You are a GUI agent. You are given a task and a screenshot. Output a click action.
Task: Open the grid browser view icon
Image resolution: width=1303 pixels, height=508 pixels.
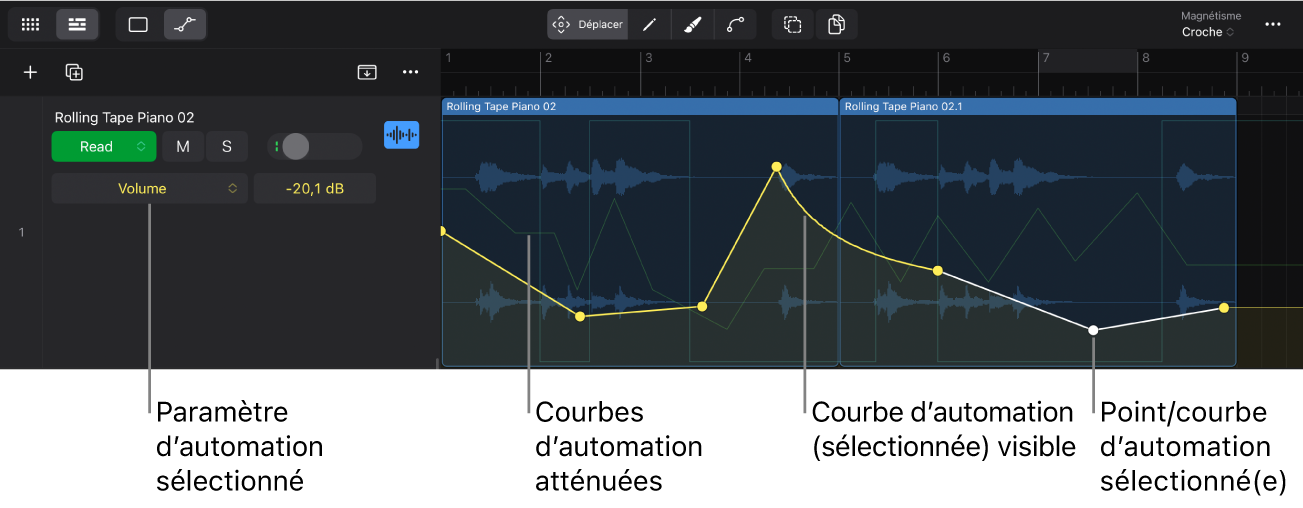31,24
